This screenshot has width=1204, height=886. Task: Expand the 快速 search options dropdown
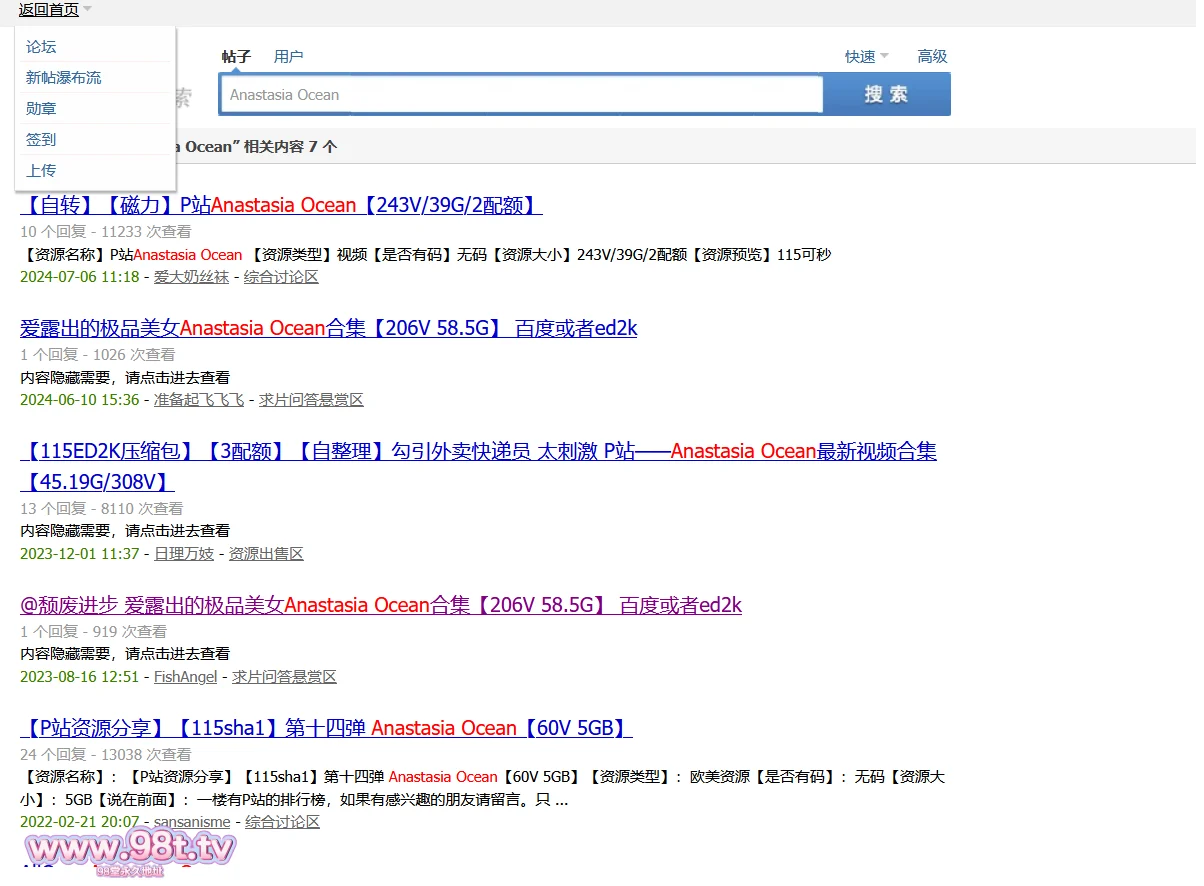click(x=866, y=57)
